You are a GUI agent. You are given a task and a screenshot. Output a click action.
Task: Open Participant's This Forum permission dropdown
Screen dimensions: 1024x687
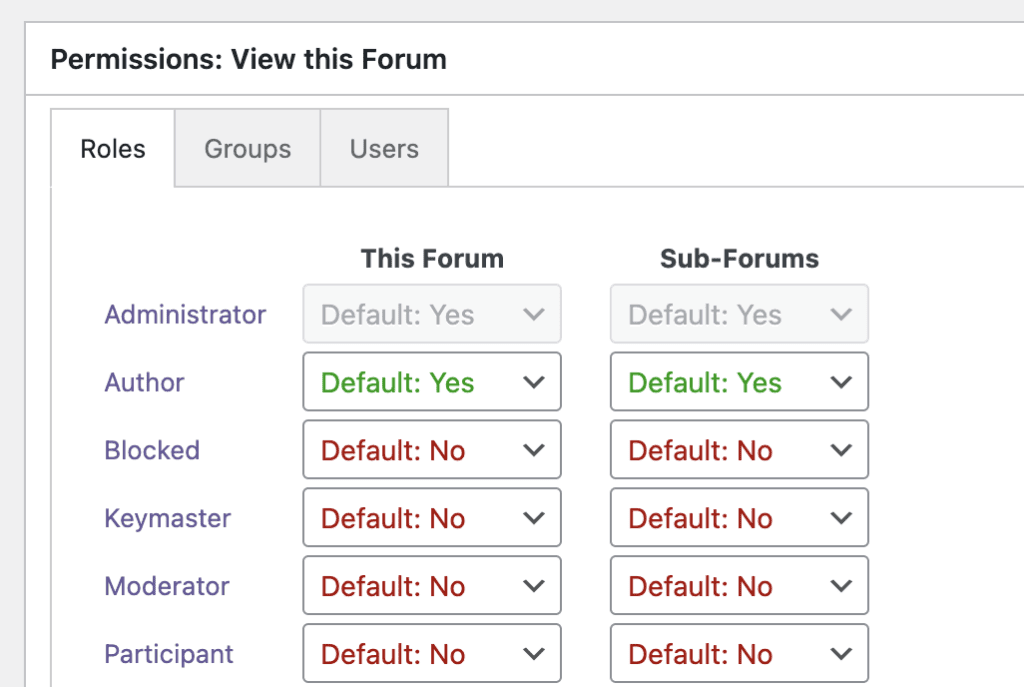[431, 654]
